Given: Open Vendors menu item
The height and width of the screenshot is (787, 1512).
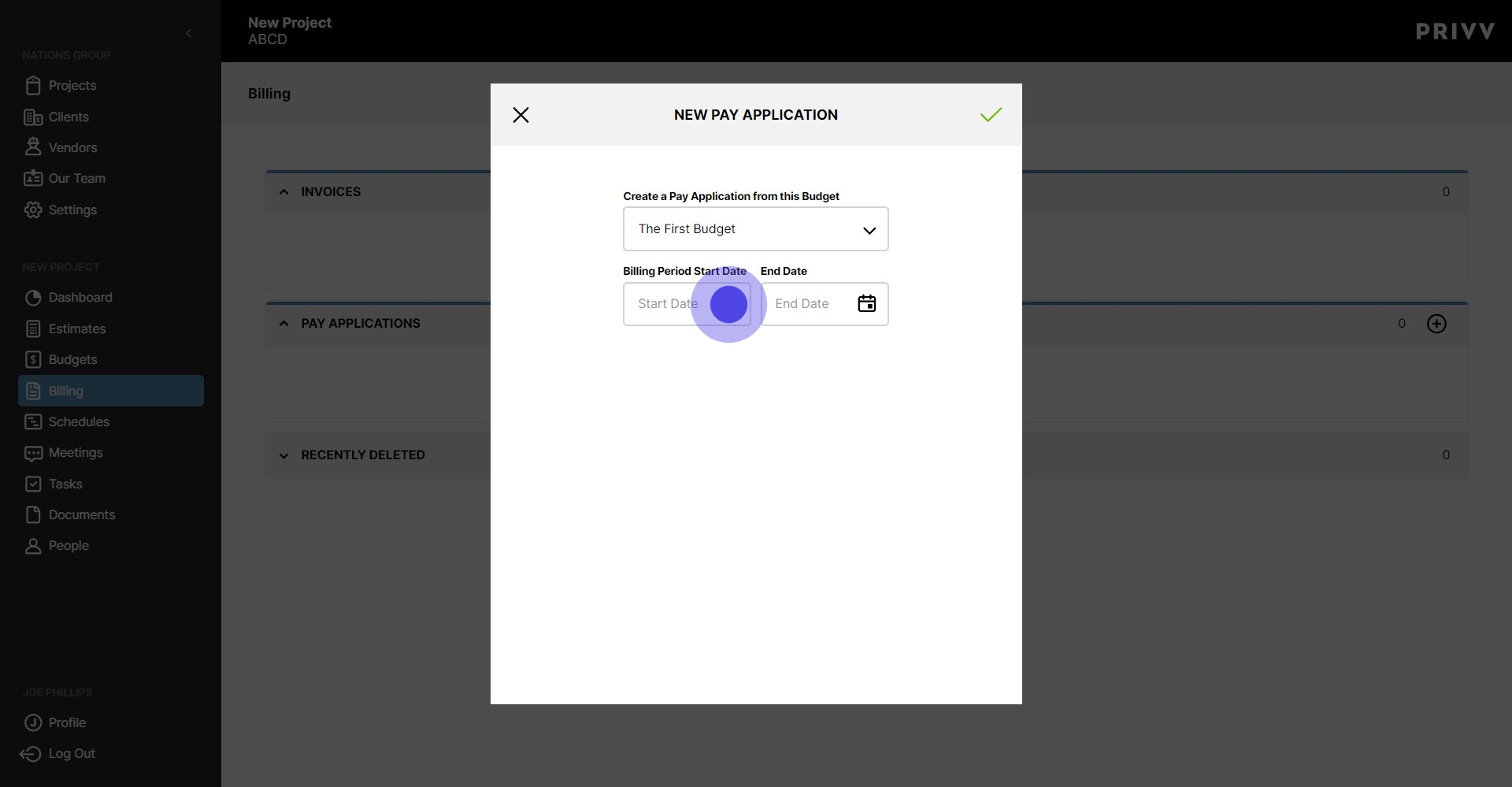Looking at the screenshot, I should pos(72,147).
